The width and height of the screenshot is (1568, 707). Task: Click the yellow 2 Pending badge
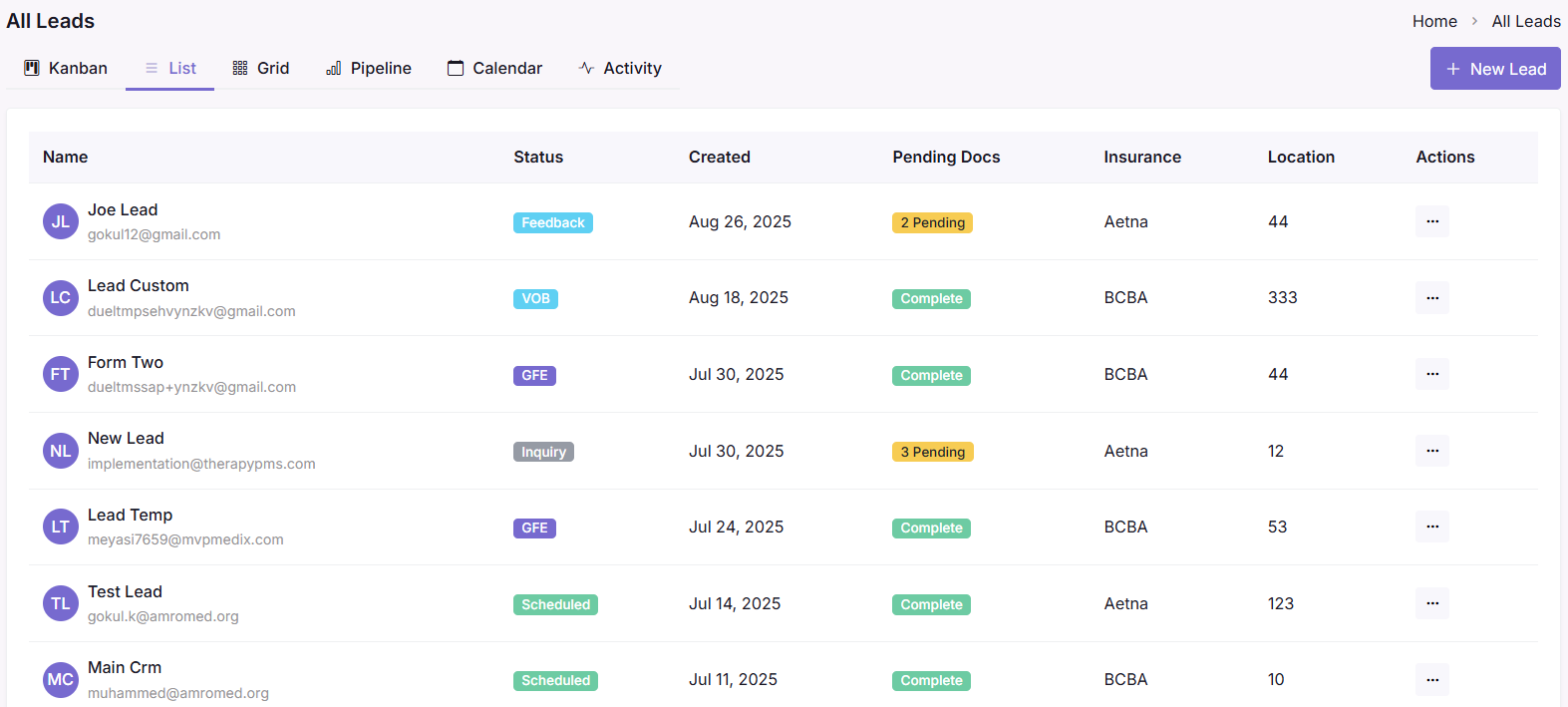(932, 222)
